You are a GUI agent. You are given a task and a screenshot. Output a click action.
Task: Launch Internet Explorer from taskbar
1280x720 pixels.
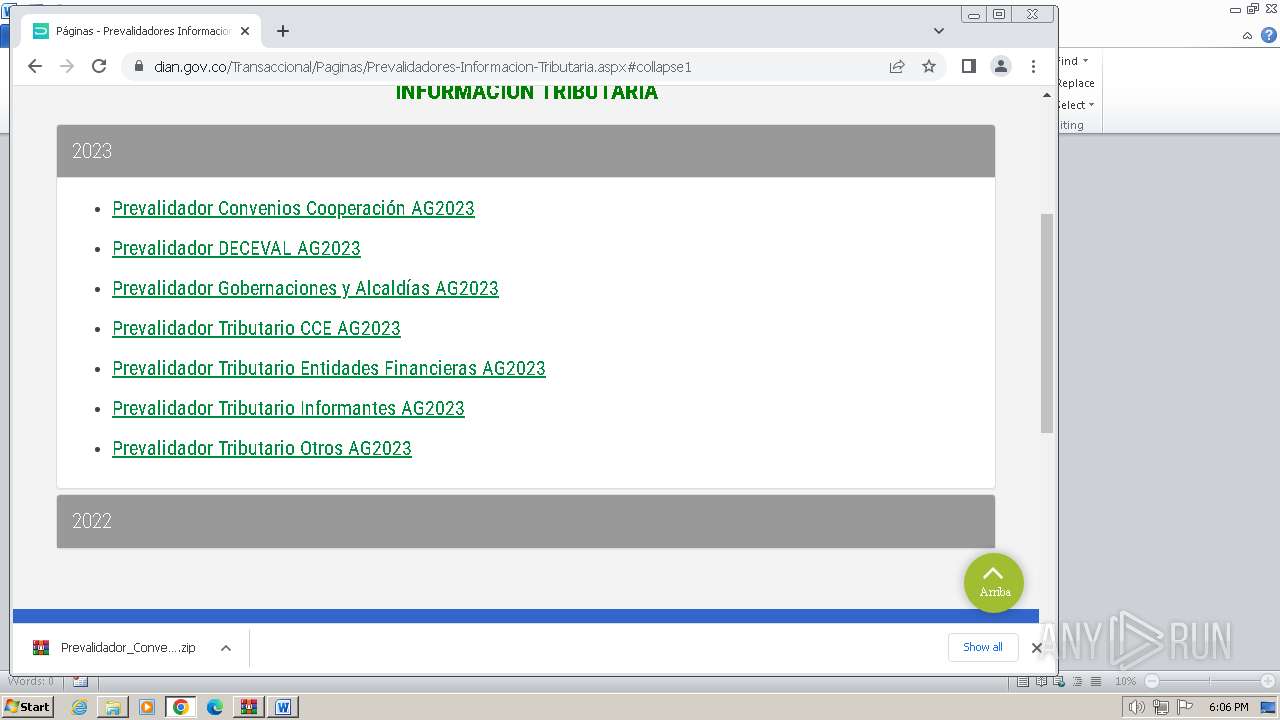tap(79, 707)
